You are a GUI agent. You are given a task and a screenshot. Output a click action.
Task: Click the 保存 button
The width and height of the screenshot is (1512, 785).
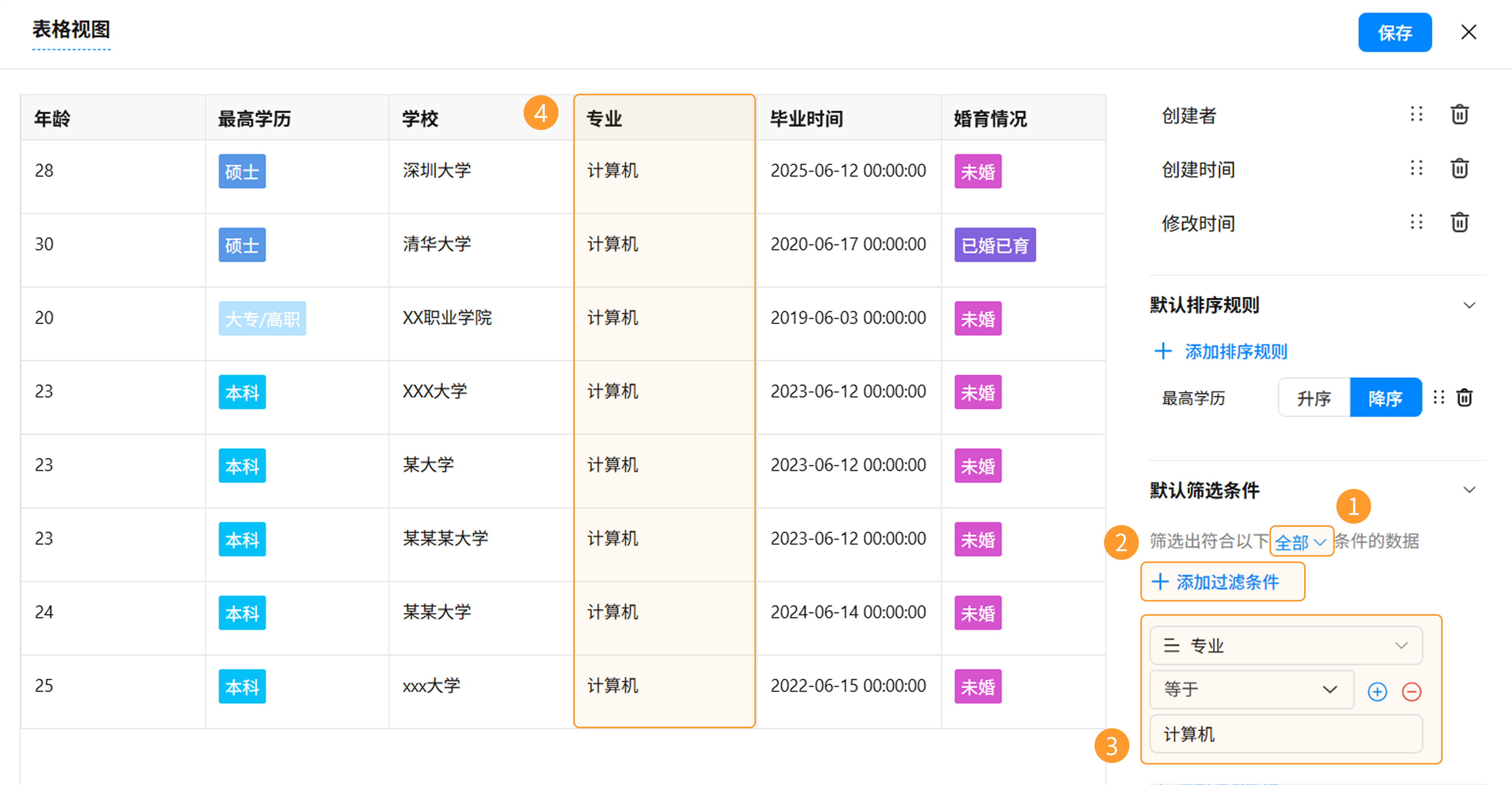pos(1395,32)
